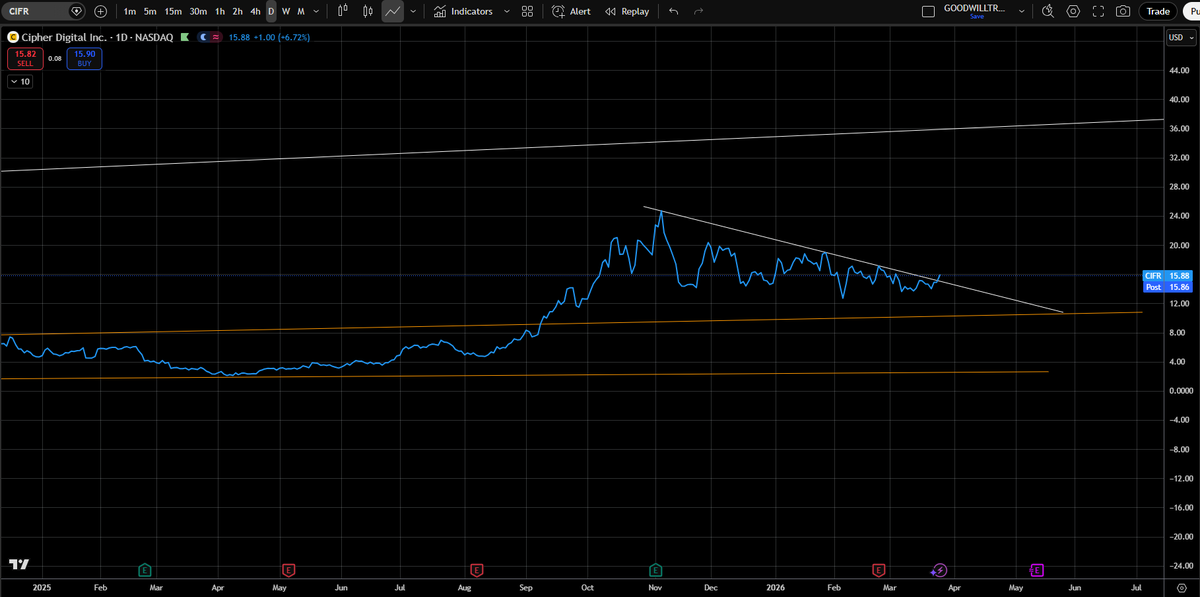Expand the manage layouts dropdown arrow
This screenshot has height=597, width=1200.
(x=1021, y=11)
